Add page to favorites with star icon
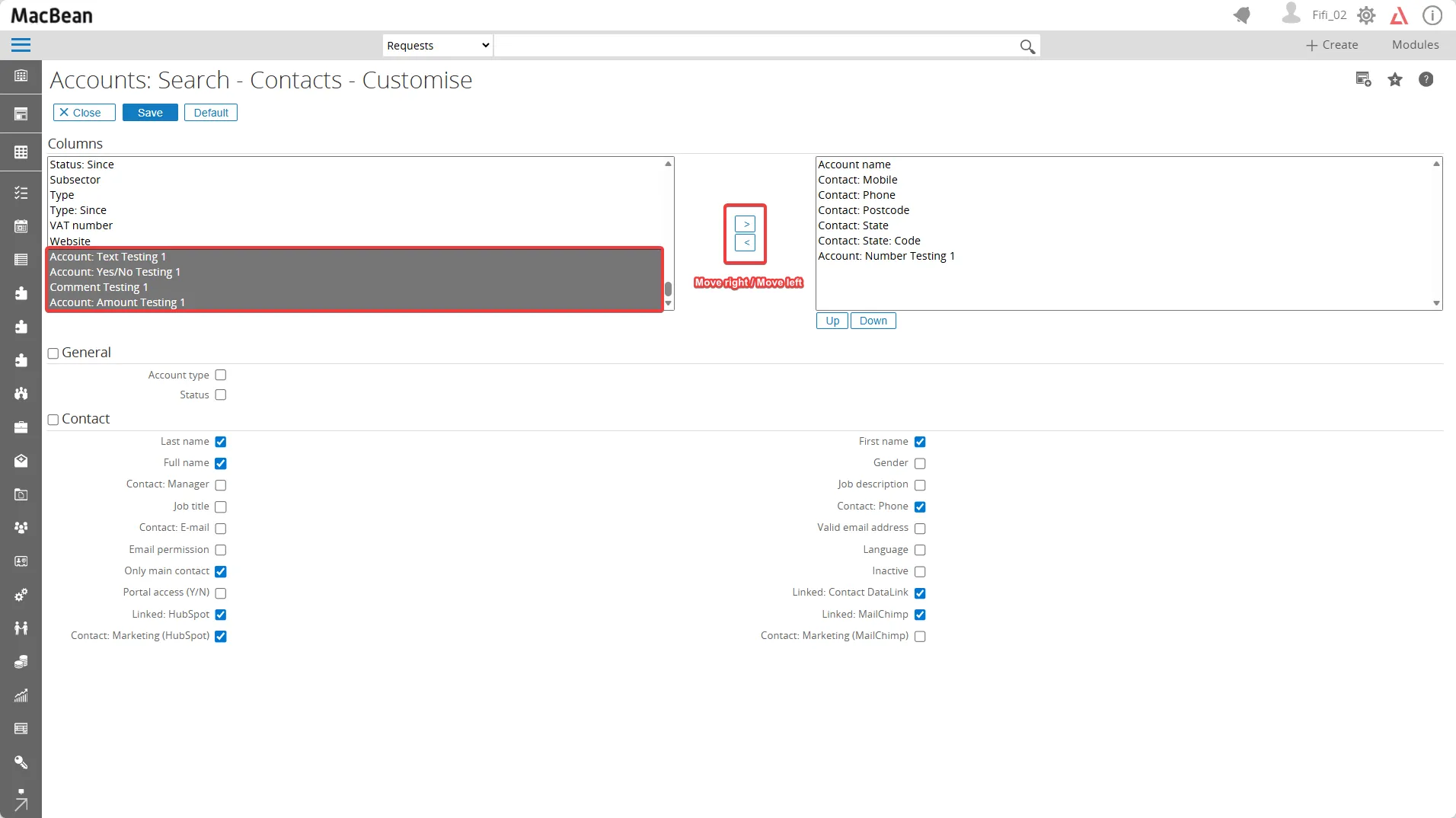 coord(1394,80)
